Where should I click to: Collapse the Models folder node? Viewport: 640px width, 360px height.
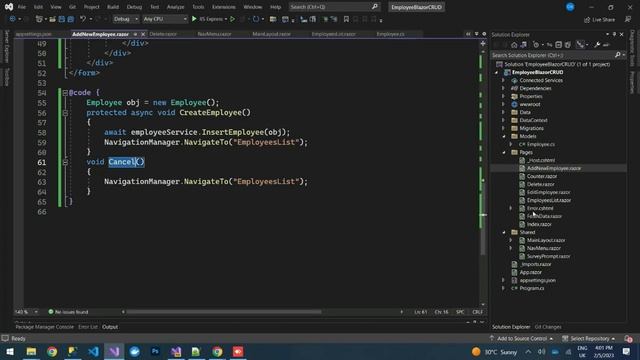coord(503,136)
